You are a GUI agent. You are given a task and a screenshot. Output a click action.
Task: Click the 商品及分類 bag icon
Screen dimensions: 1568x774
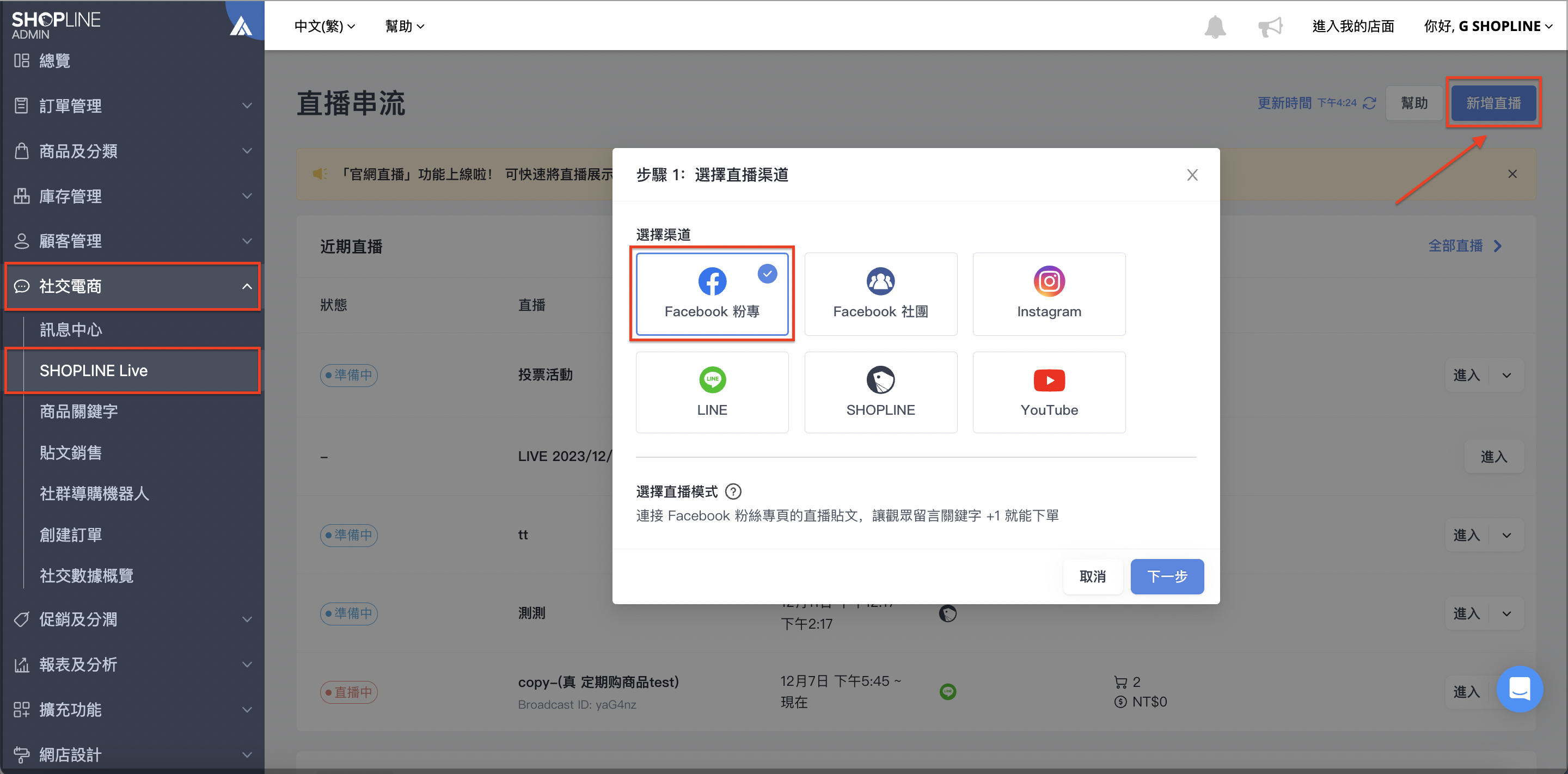tap(21, 150)
